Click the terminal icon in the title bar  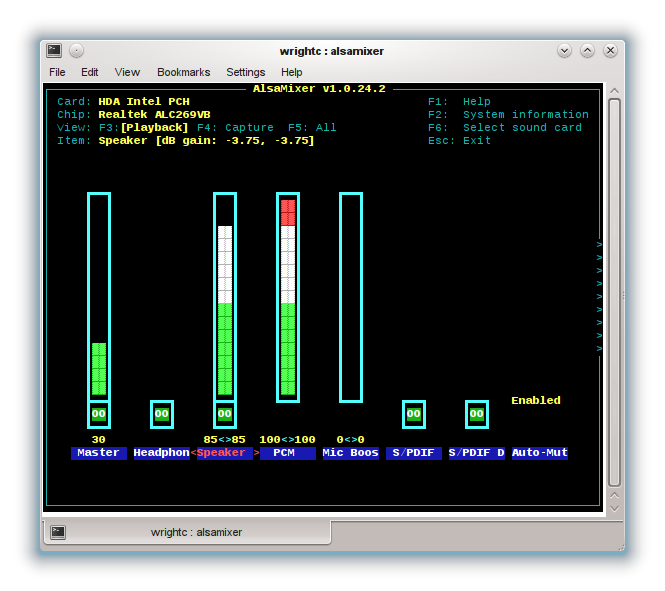(54, 51)
